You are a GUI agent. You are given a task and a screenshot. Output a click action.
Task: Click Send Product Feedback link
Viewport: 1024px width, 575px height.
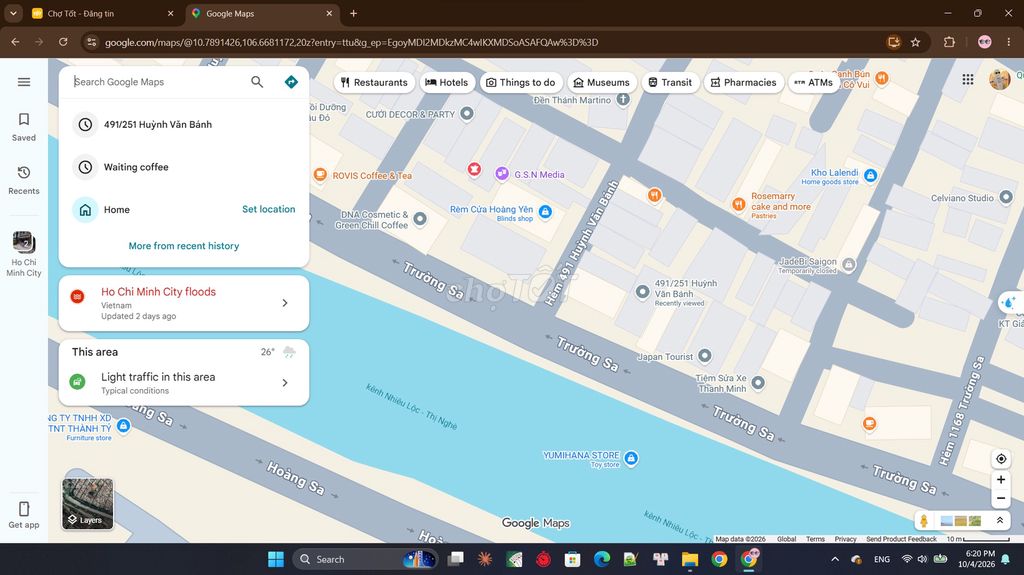[901, 539]
